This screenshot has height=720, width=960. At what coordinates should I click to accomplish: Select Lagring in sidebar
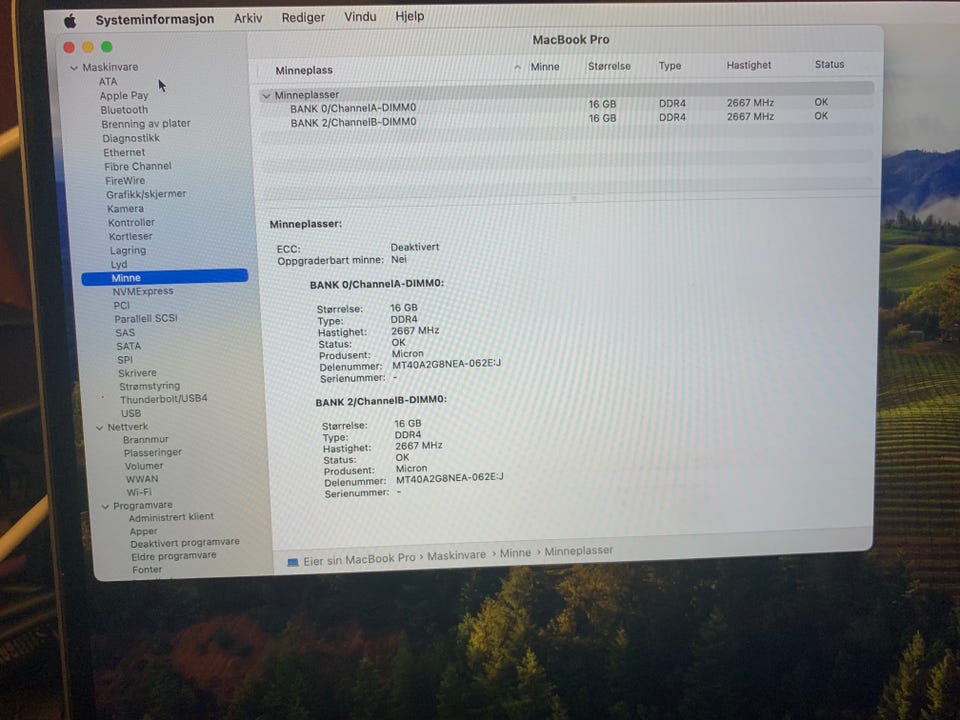128,251
